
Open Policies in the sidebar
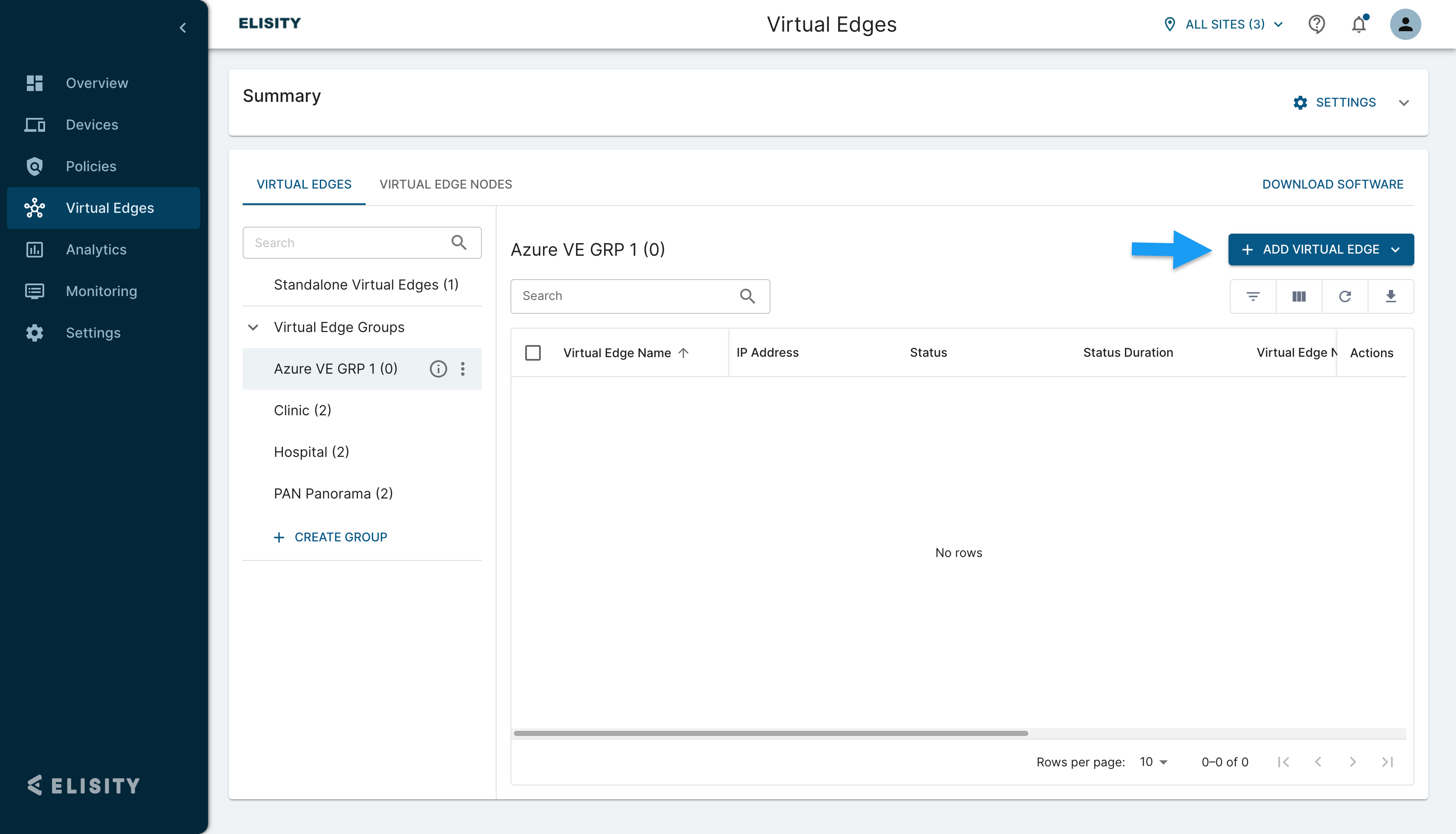[104, 166]
